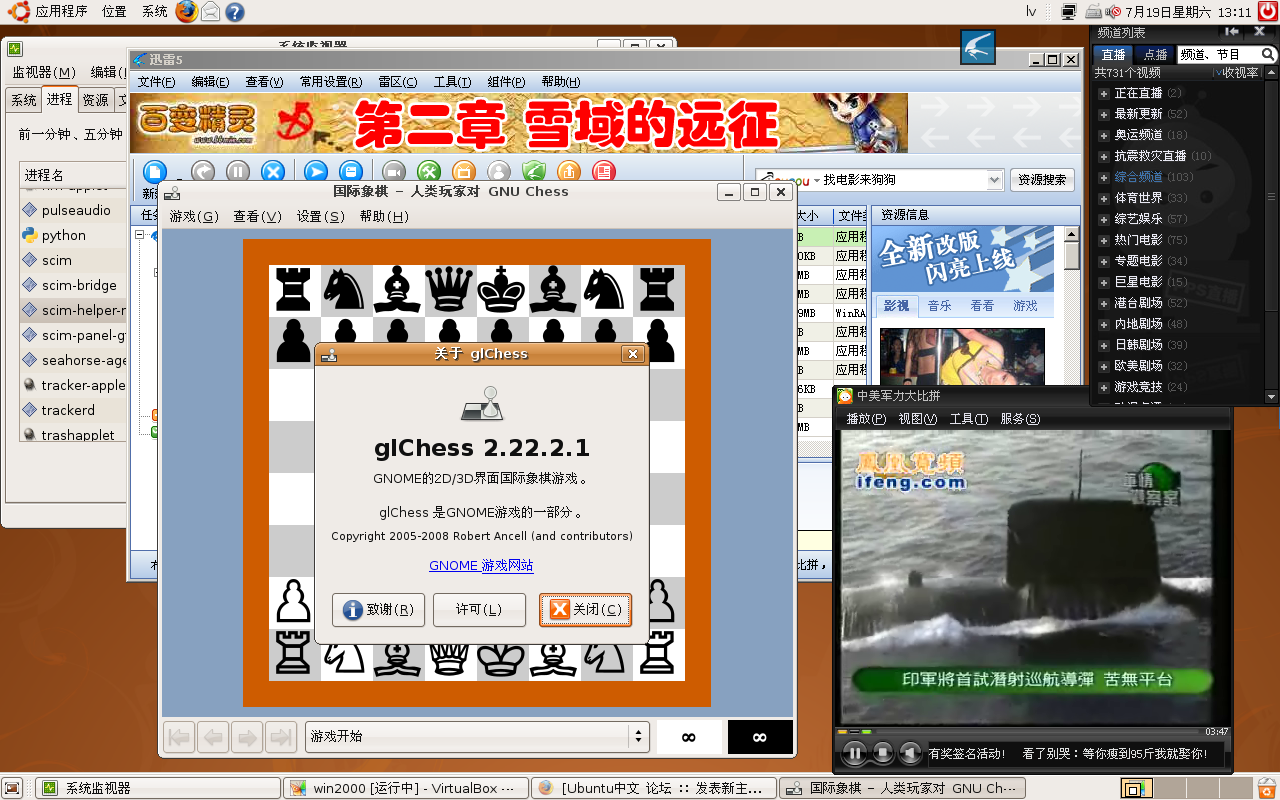The width and height of the screenshot is (1280, 800).
Task: Click Xunlei orange upload icon
Action: pyautogui.click(x=568, y=172)
